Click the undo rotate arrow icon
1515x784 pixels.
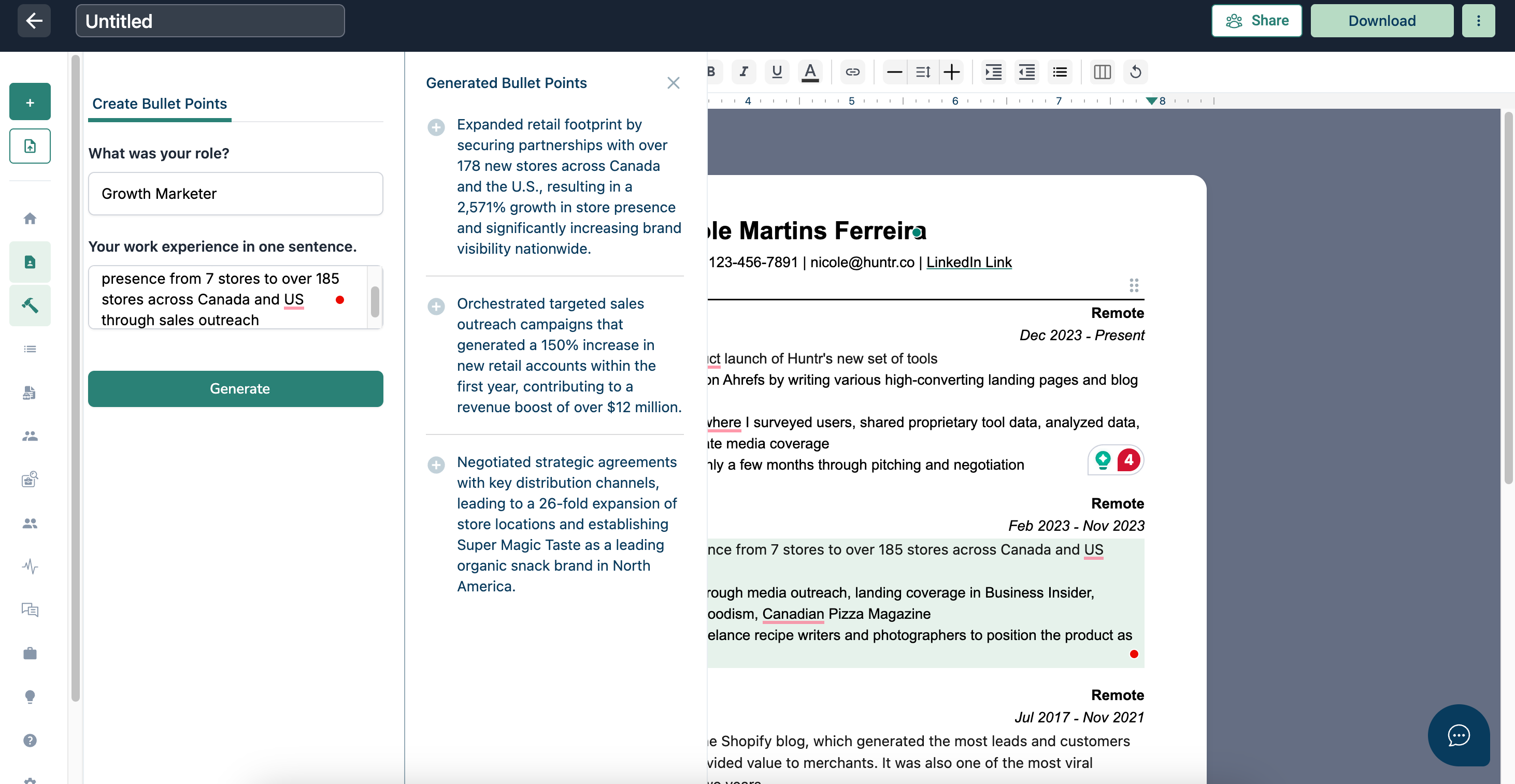[x=1135, y=71]
